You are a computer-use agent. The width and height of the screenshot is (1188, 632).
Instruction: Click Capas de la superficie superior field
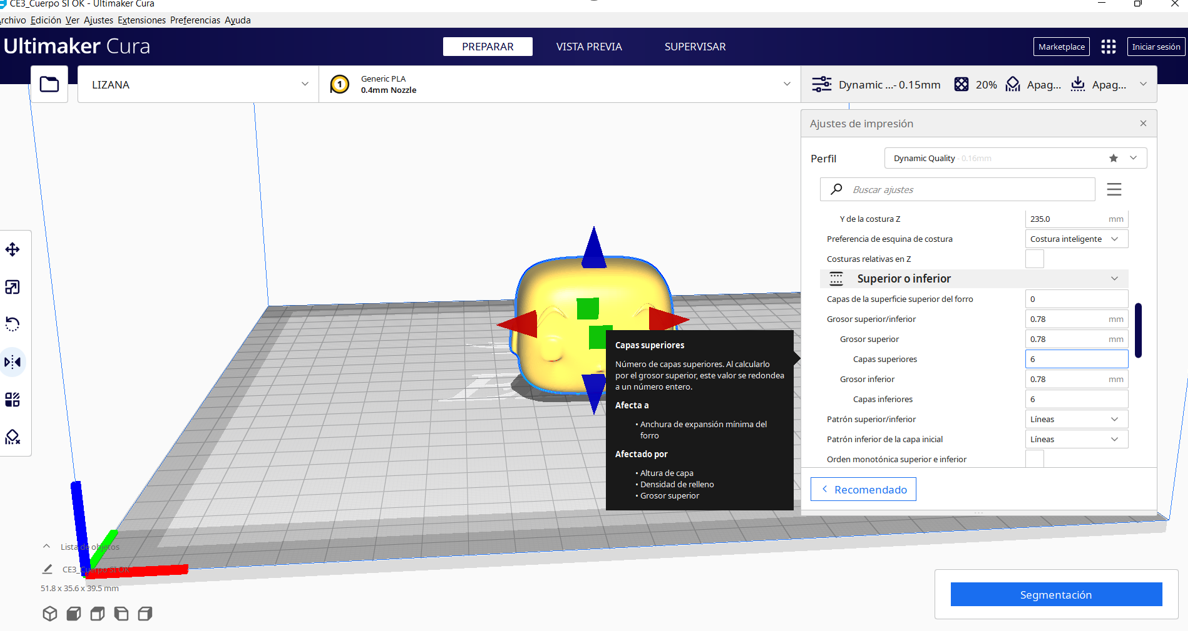(1076, 299)
